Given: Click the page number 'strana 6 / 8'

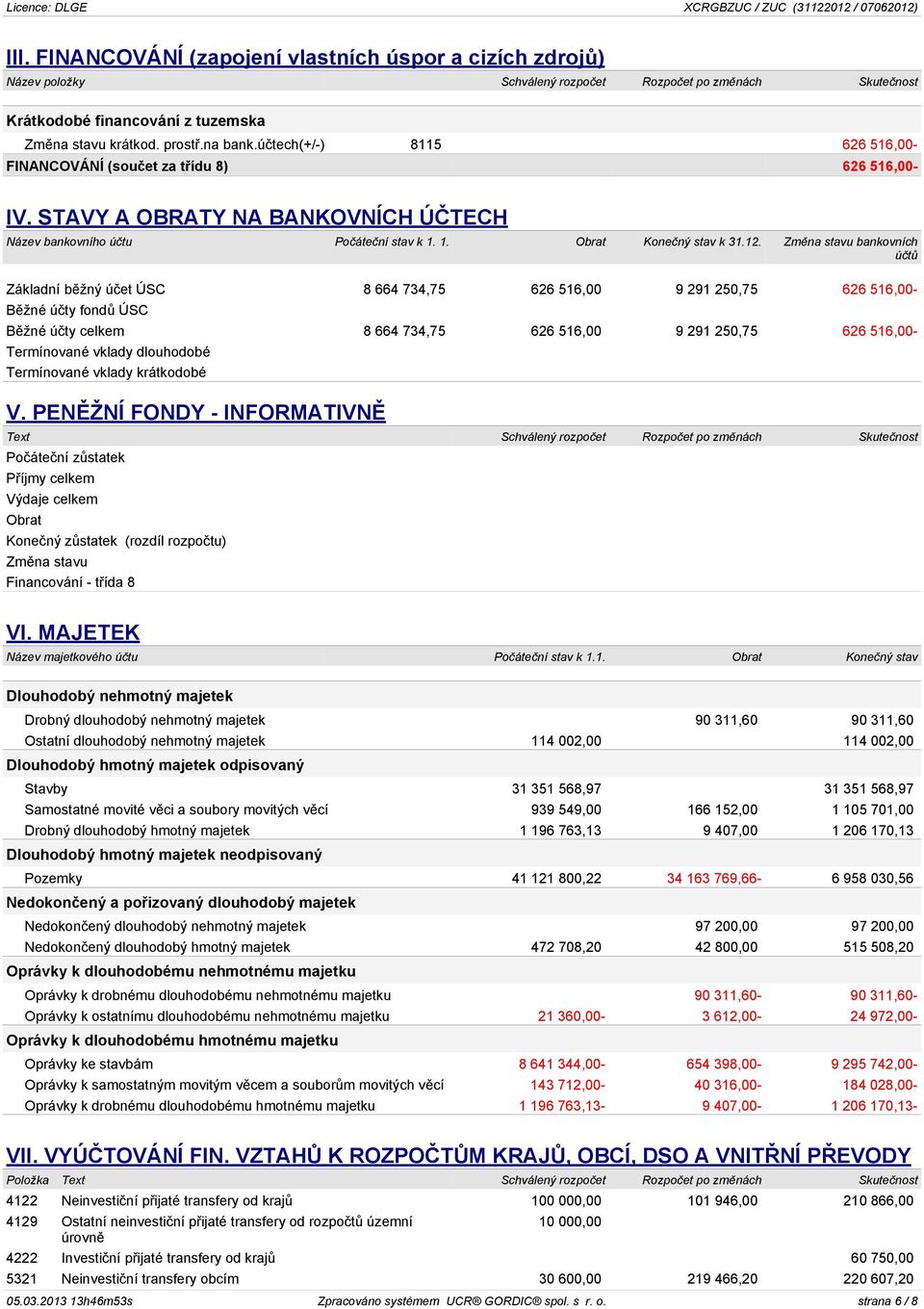Looking at the screenshot, I should click(x=887, y=1301).
